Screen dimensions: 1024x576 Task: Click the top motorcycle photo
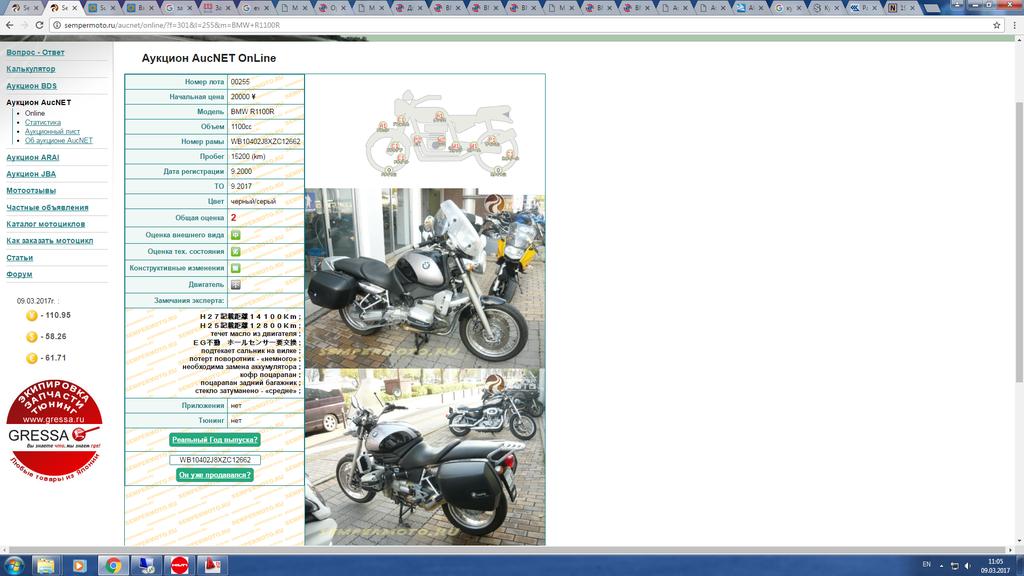[x=425, y=278]
